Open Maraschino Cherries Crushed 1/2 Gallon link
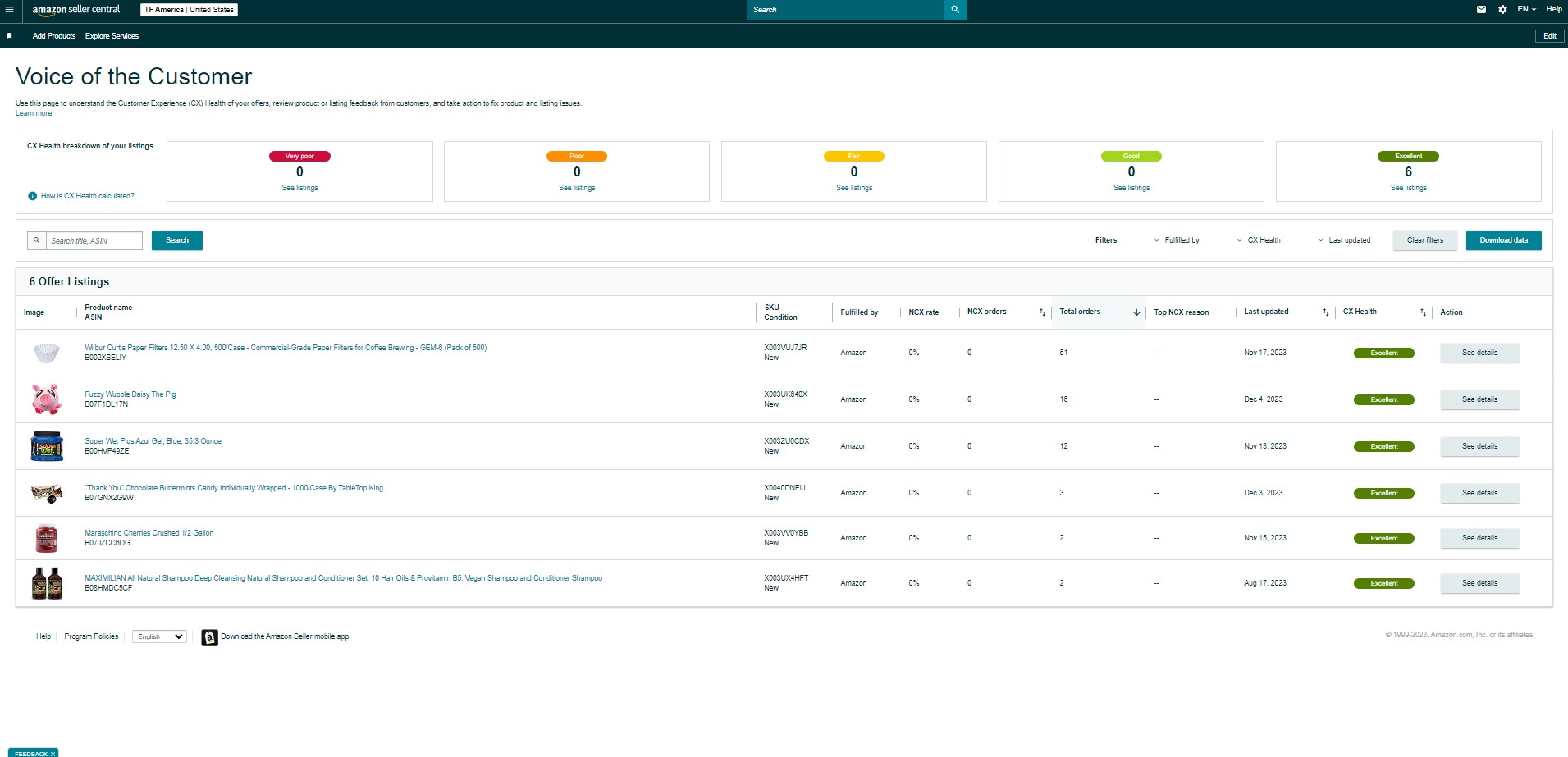This screenshot has width=1568, height=757. click(149, 533)
